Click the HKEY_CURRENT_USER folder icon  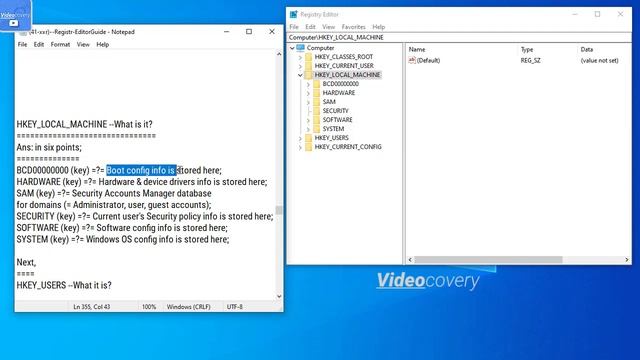tap(309, 66)
